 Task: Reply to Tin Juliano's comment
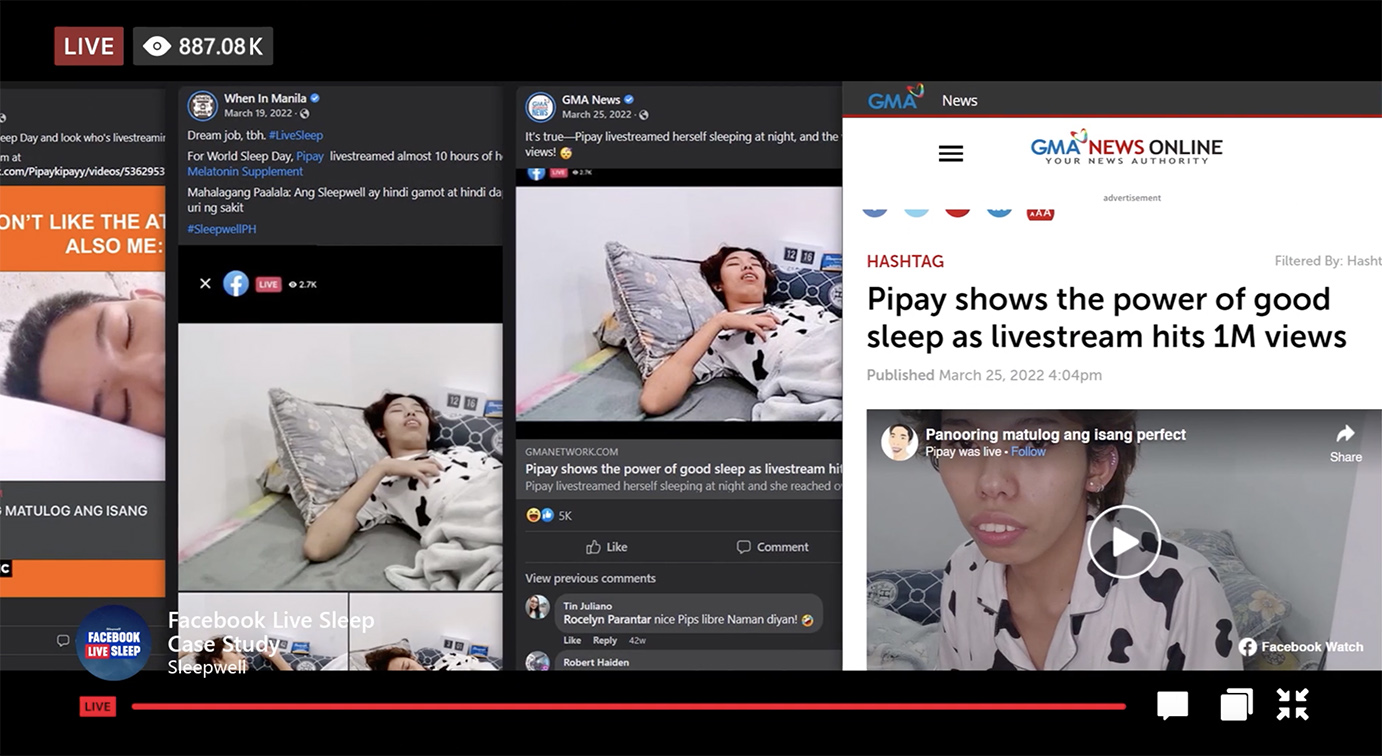[x=605, y=640]
